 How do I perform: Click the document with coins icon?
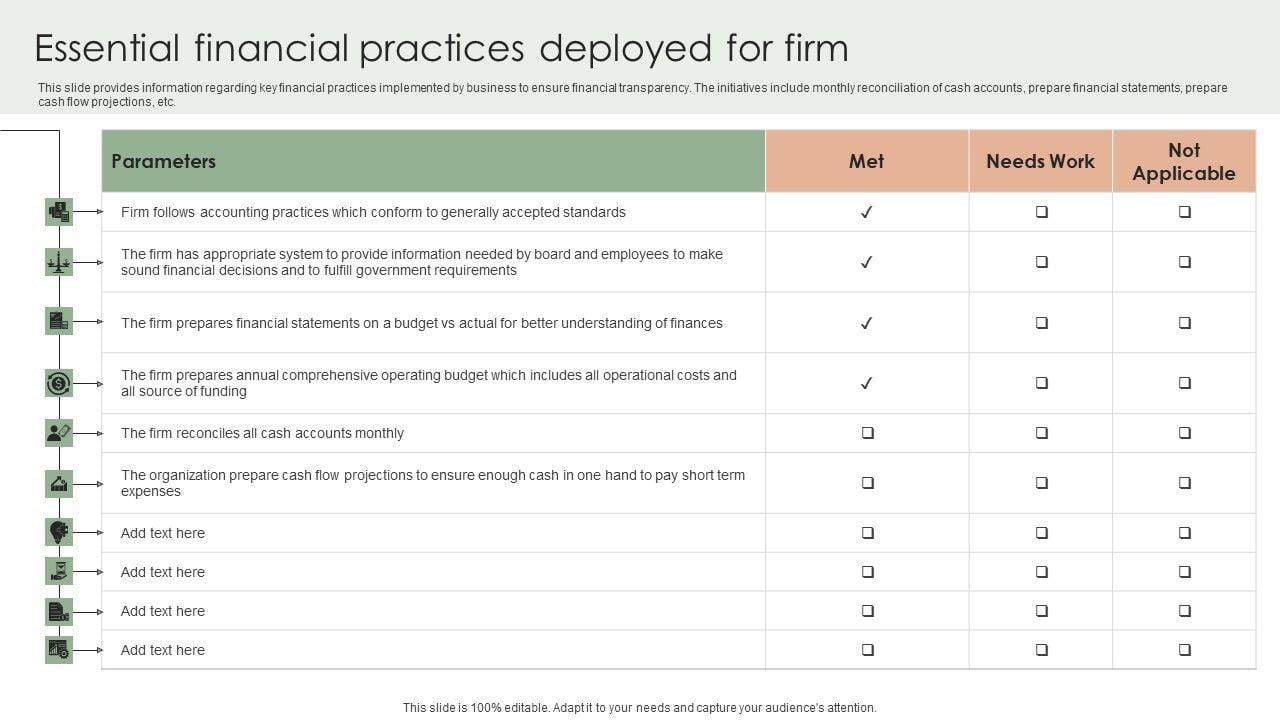[59, 611]
